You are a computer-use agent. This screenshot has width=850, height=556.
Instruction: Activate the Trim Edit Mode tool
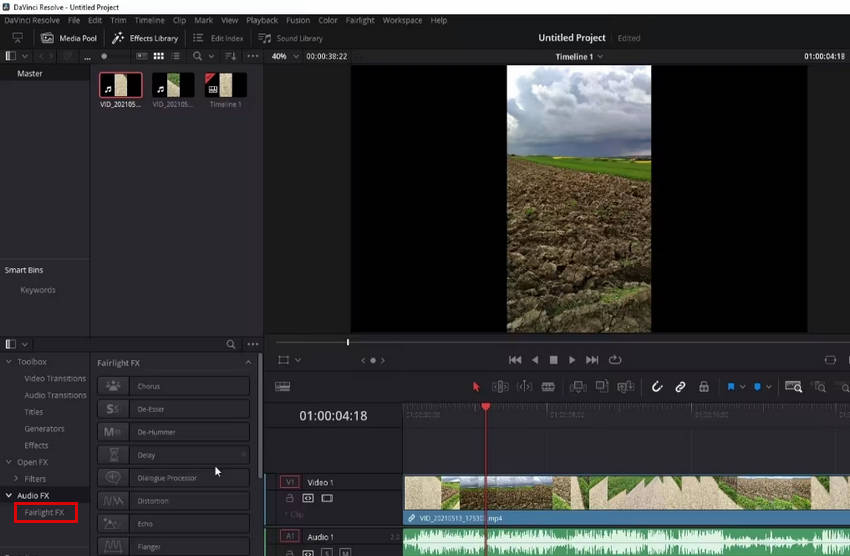[x=500, y=387]
